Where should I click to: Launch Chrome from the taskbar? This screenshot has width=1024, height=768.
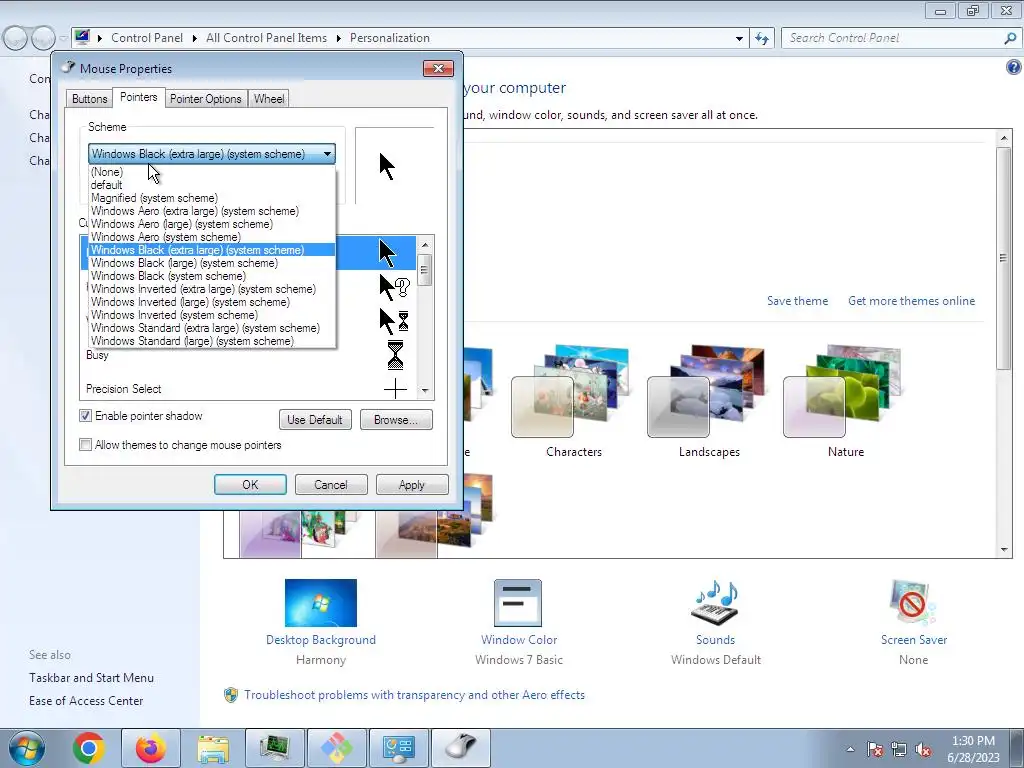89,748
